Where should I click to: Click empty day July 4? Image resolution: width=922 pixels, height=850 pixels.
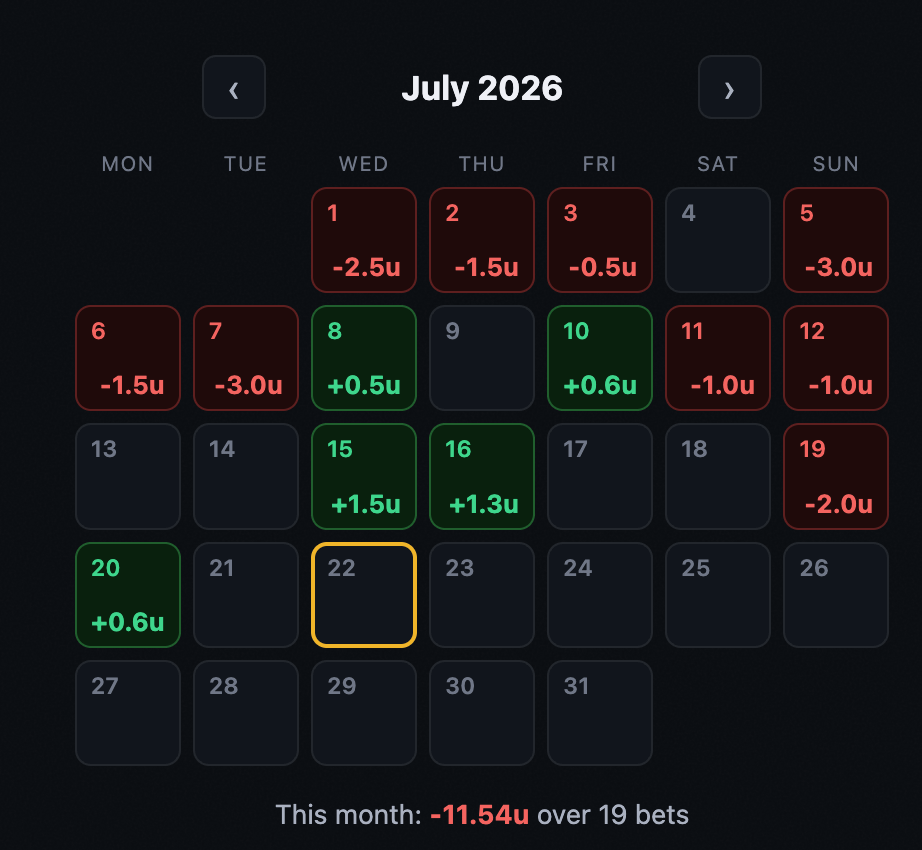(717, 240)
